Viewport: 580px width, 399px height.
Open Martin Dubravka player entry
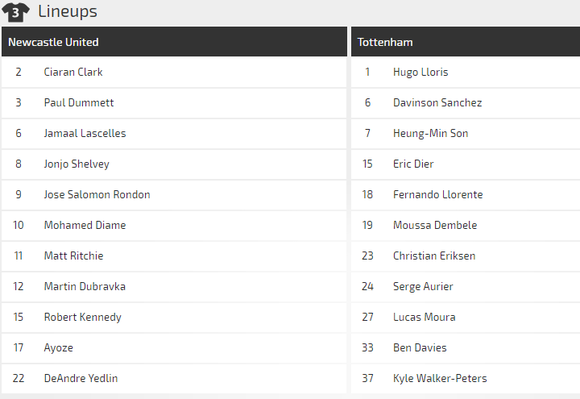[x=85, y=286]
